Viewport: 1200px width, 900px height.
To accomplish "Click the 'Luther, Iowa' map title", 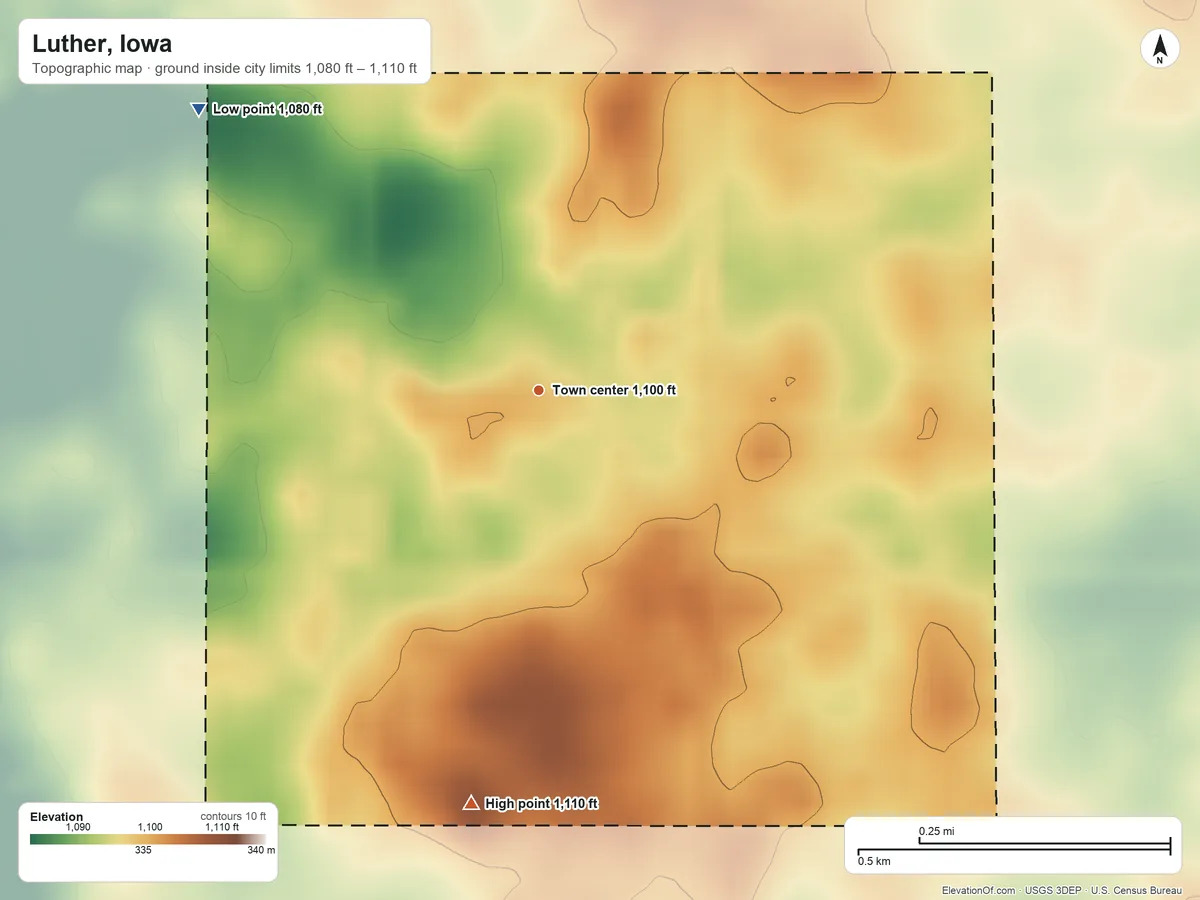I will [102, 44].
